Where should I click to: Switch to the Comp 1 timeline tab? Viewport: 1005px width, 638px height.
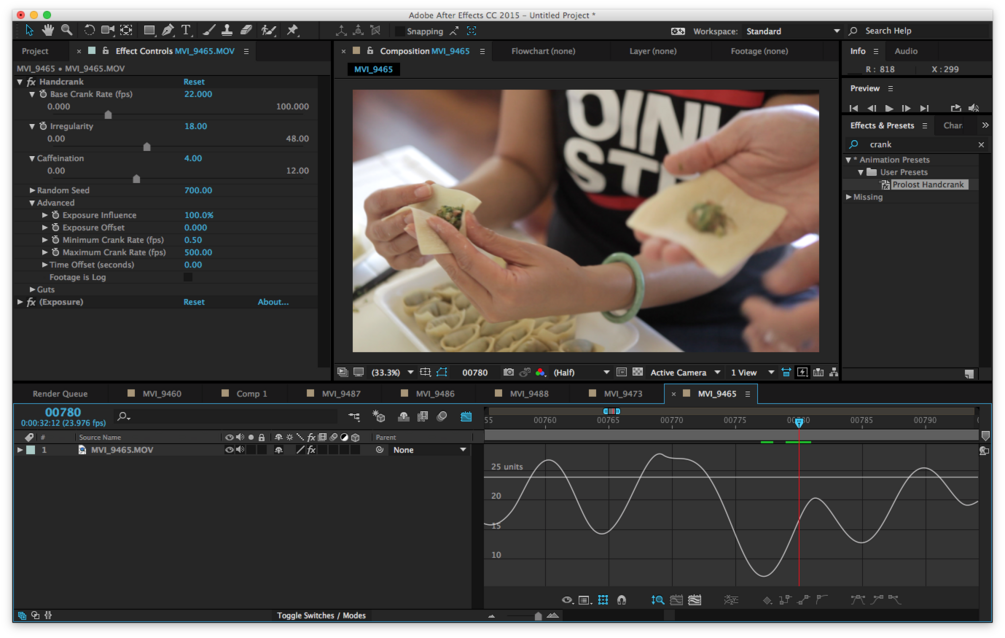coord(251,394)
